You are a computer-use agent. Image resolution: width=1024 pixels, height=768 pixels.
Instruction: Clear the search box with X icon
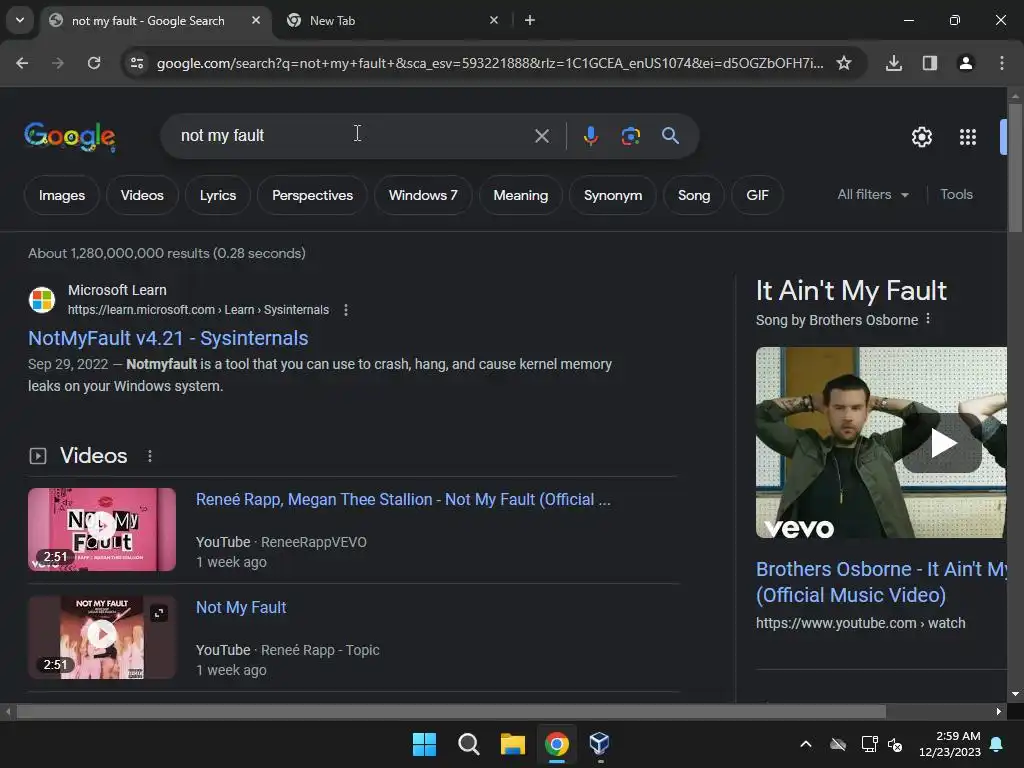(541, 136)
